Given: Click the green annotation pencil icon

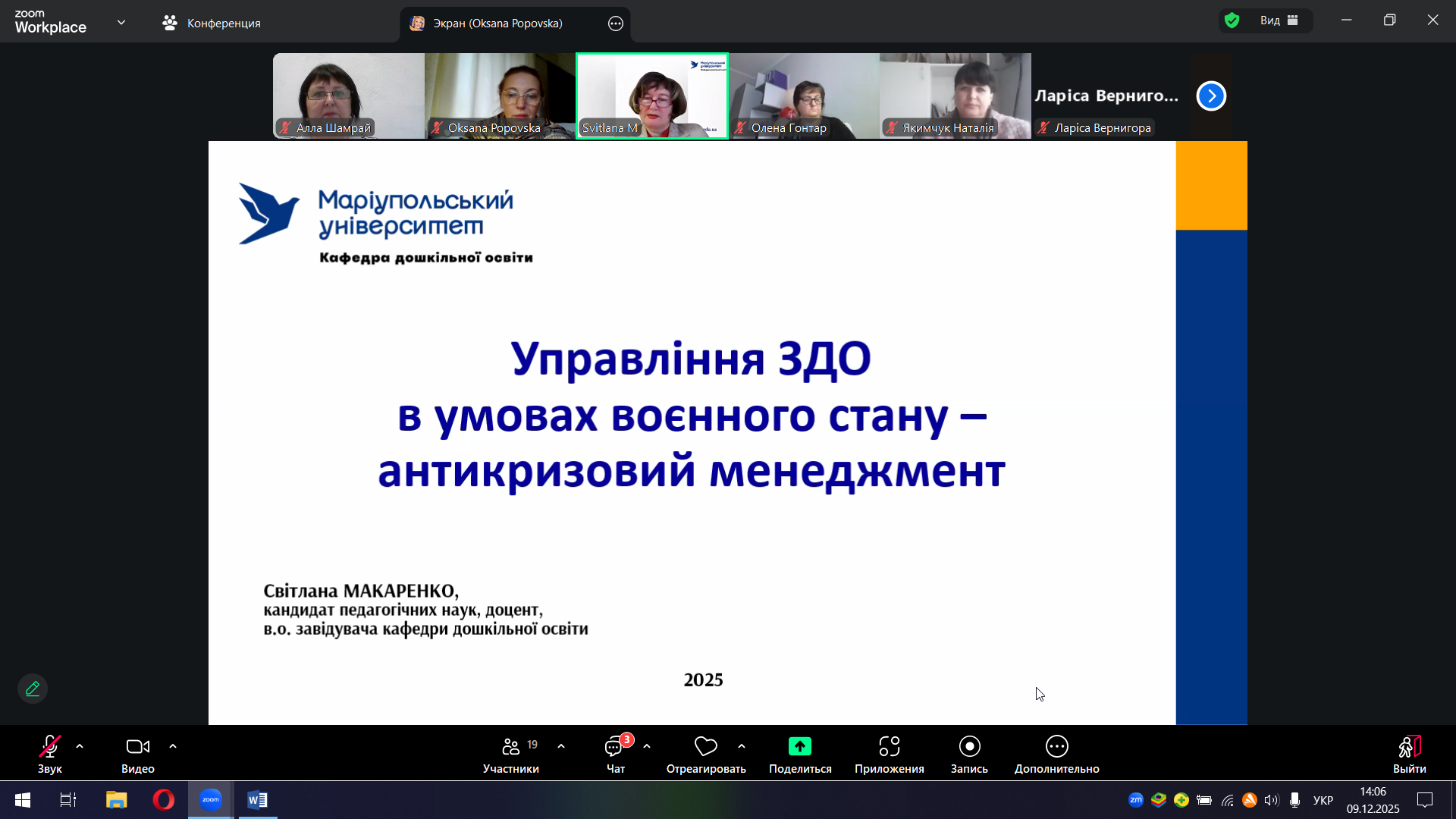Looking at the screenshot, I should click(33, 689).
